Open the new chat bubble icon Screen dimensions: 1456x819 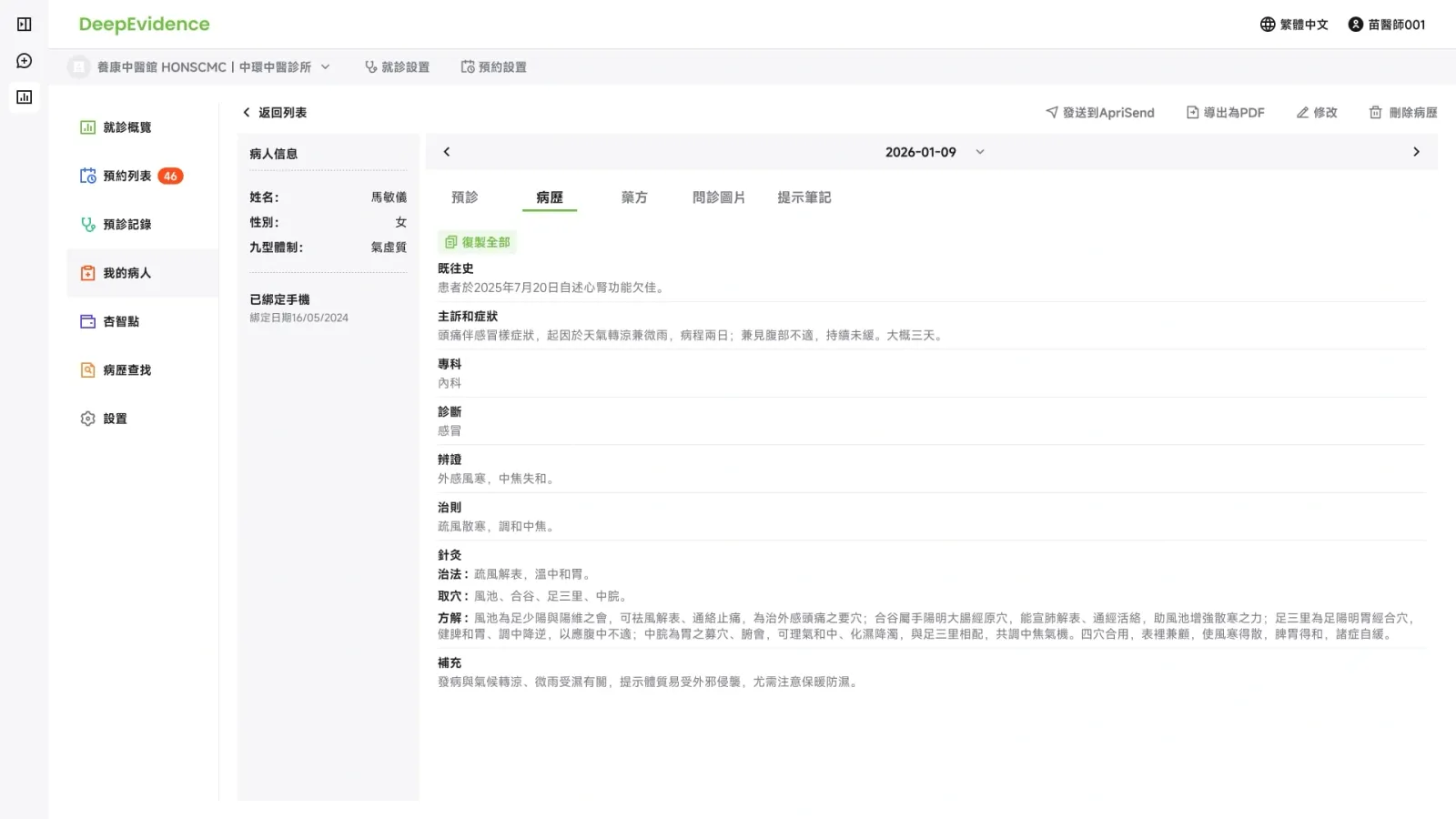tap(25, 61)
